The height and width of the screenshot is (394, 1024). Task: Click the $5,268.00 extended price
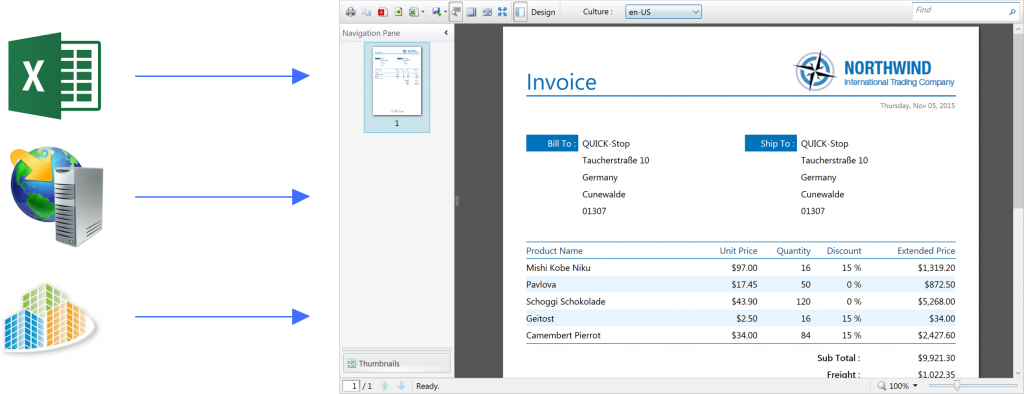coord(936,302)
